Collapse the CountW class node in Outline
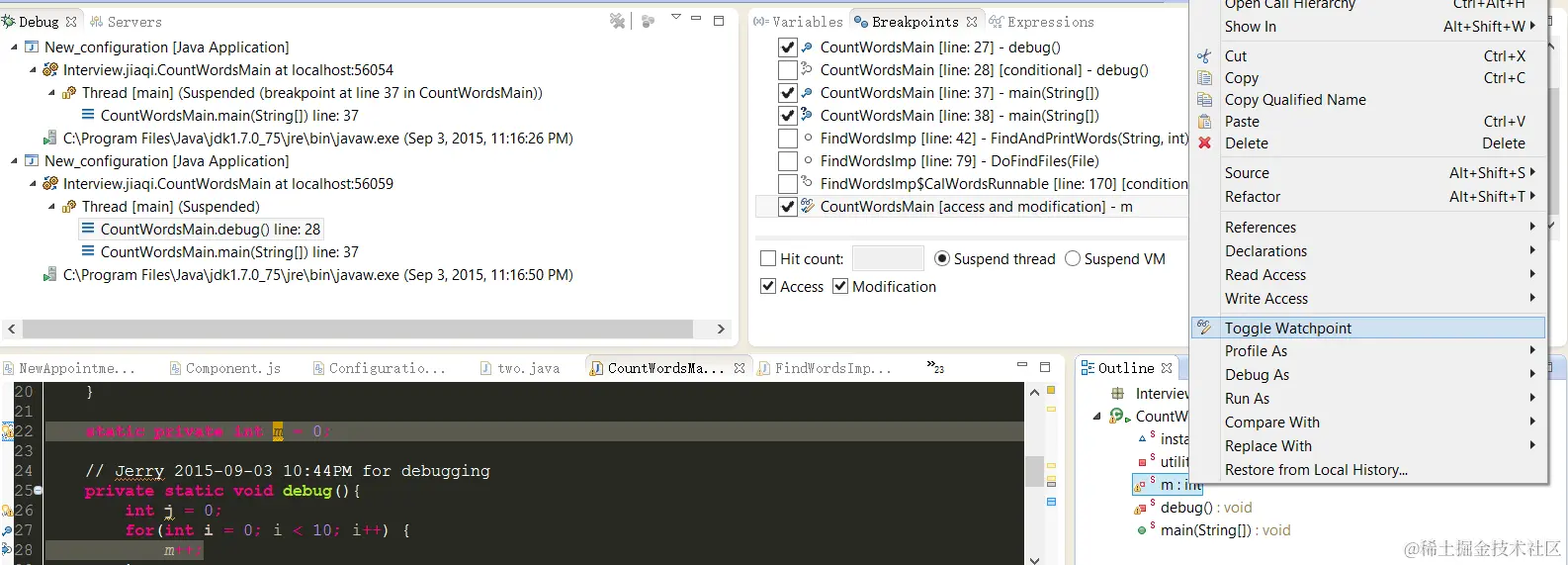The width and height of the screenshot is (1568, 565). (1097, 417)
